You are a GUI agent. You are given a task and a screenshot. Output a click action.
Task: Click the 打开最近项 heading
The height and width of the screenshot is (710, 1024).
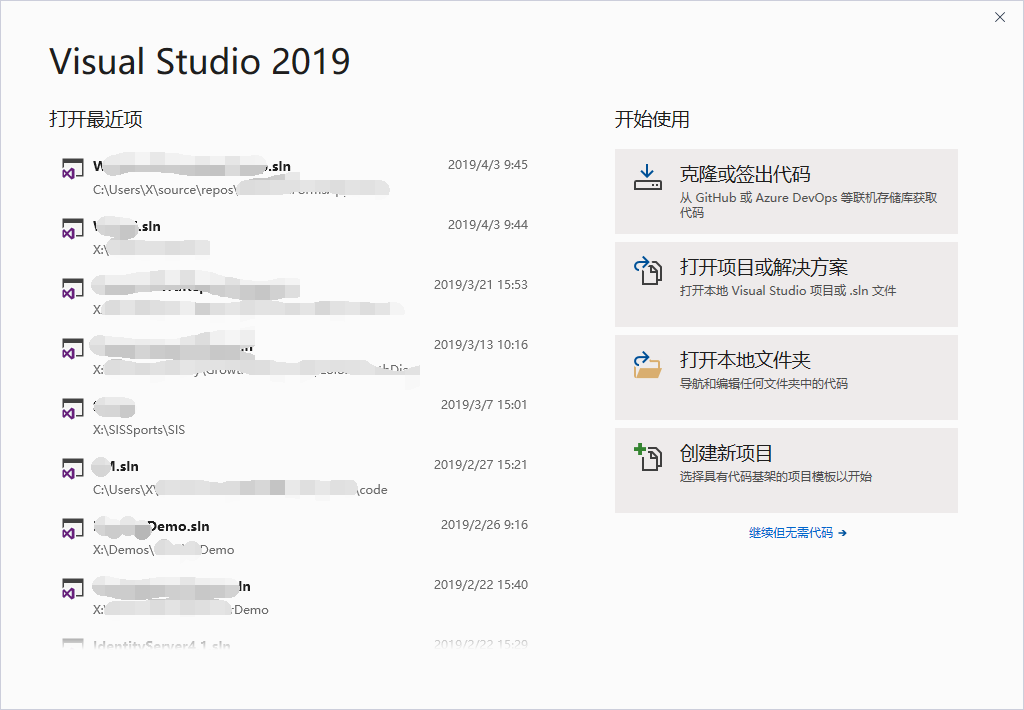(x=96, y=120)
